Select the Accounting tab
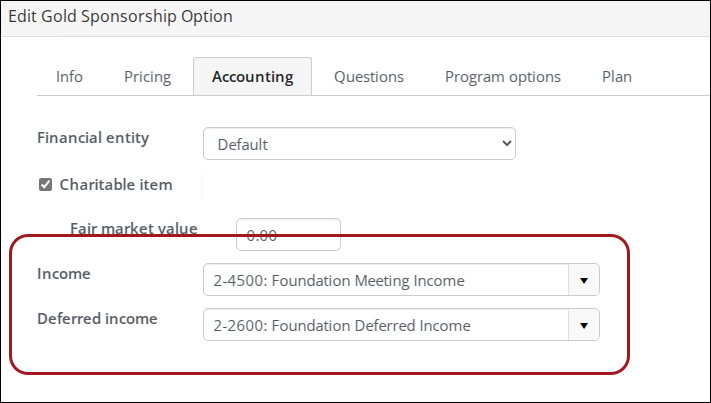Screen dimensions: 711x403 point(252,77)
